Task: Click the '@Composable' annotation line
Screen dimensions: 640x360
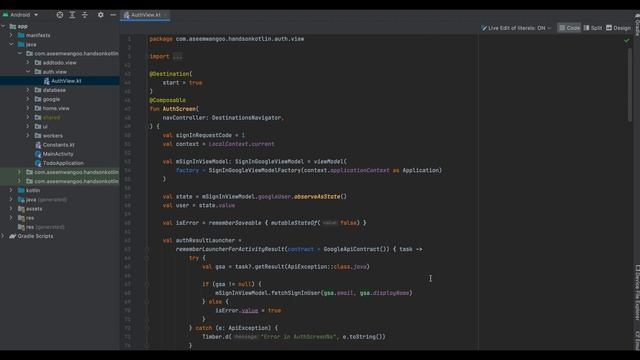Action: click(167, 100)
